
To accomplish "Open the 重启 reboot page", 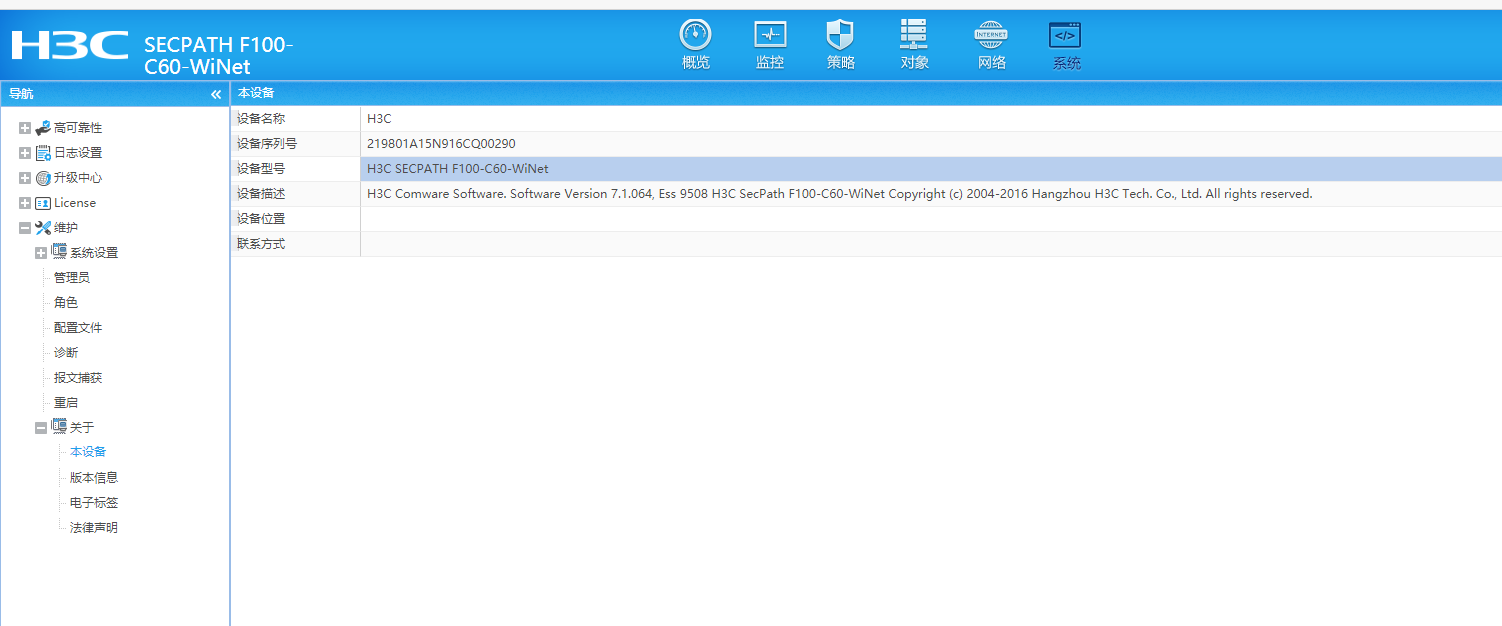I will pos(66,403).
